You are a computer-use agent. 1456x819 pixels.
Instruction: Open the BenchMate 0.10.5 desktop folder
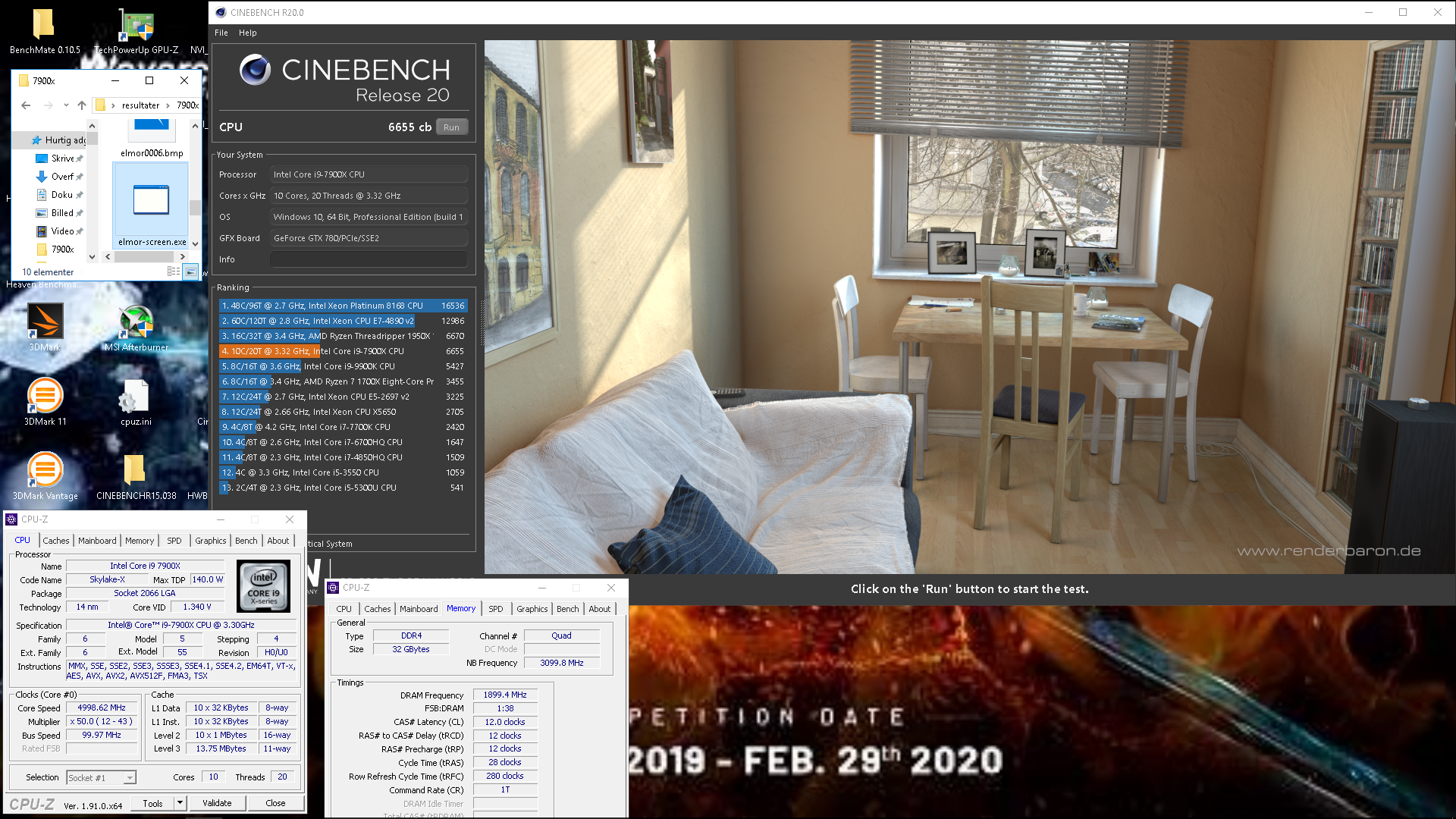pyautogui.click(x=44, y=30)
